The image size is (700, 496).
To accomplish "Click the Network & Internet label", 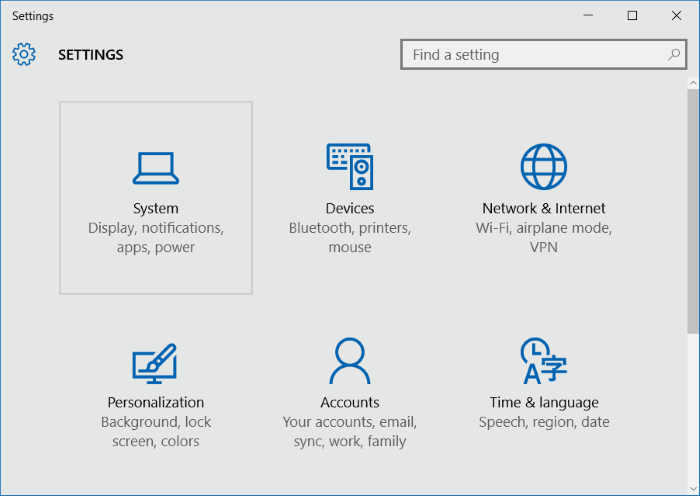I will [x=544, y=208].
